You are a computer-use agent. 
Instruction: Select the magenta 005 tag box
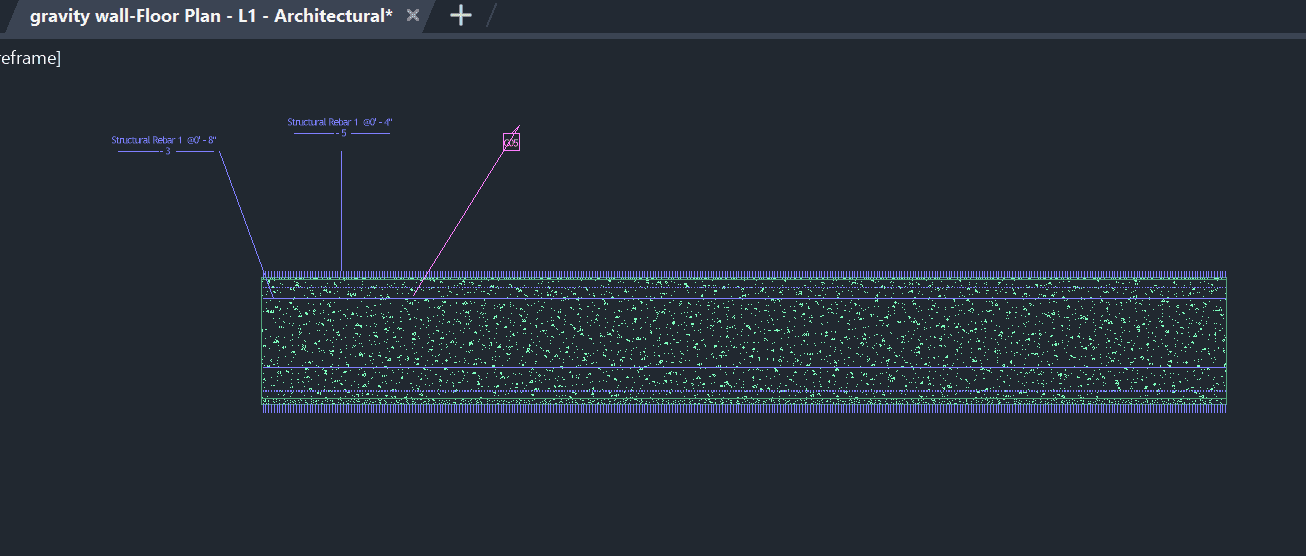(x=511, y=143)
